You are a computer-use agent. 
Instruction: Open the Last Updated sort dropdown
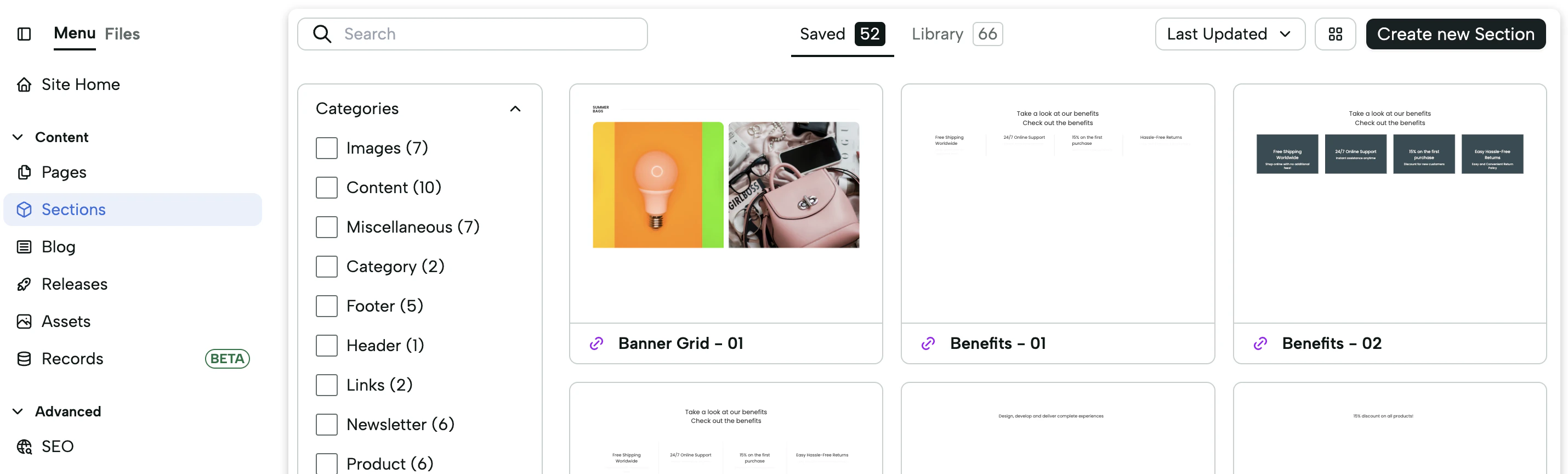1230,34
